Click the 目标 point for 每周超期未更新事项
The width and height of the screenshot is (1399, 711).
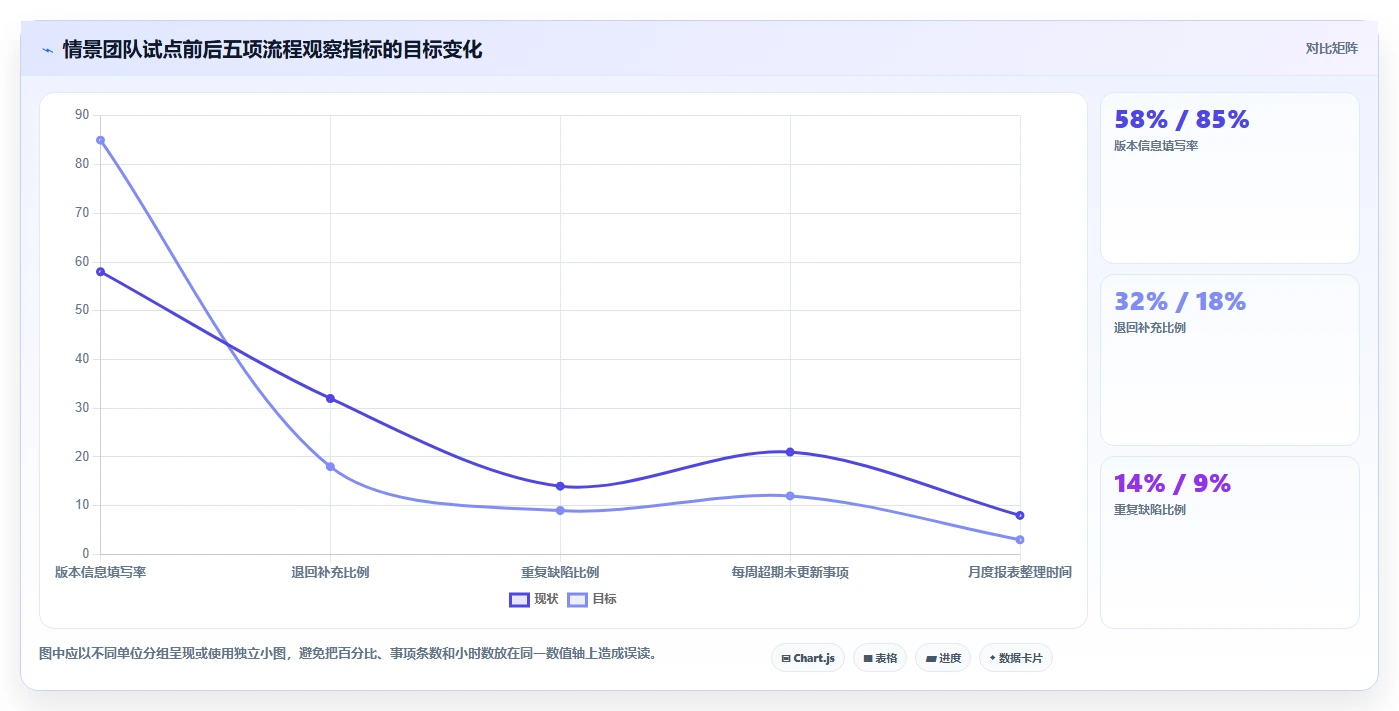click(x=790, y=496)
